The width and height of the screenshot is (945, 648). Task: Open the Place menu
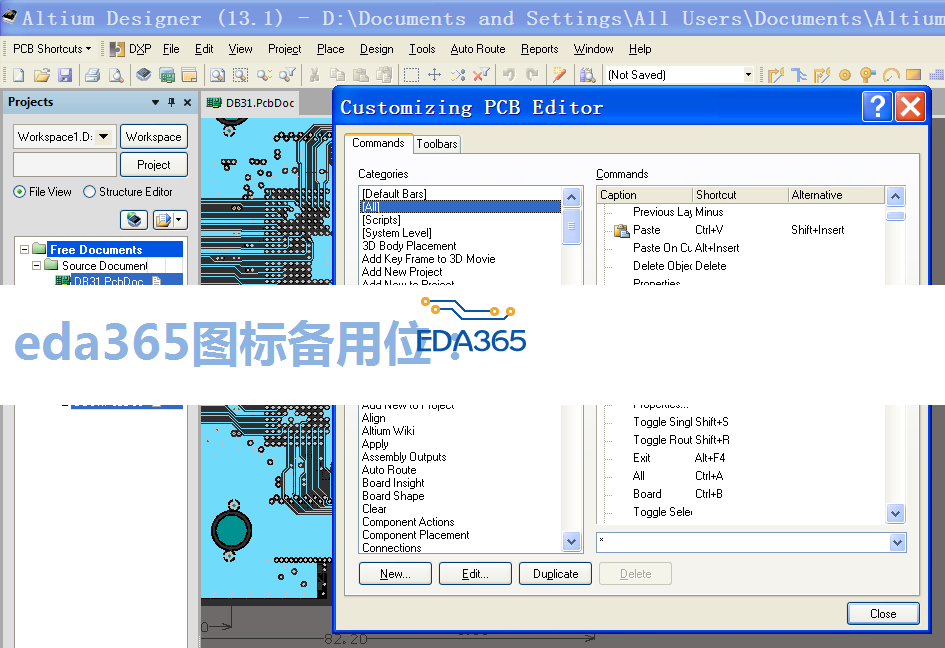(x=330, y=49)
